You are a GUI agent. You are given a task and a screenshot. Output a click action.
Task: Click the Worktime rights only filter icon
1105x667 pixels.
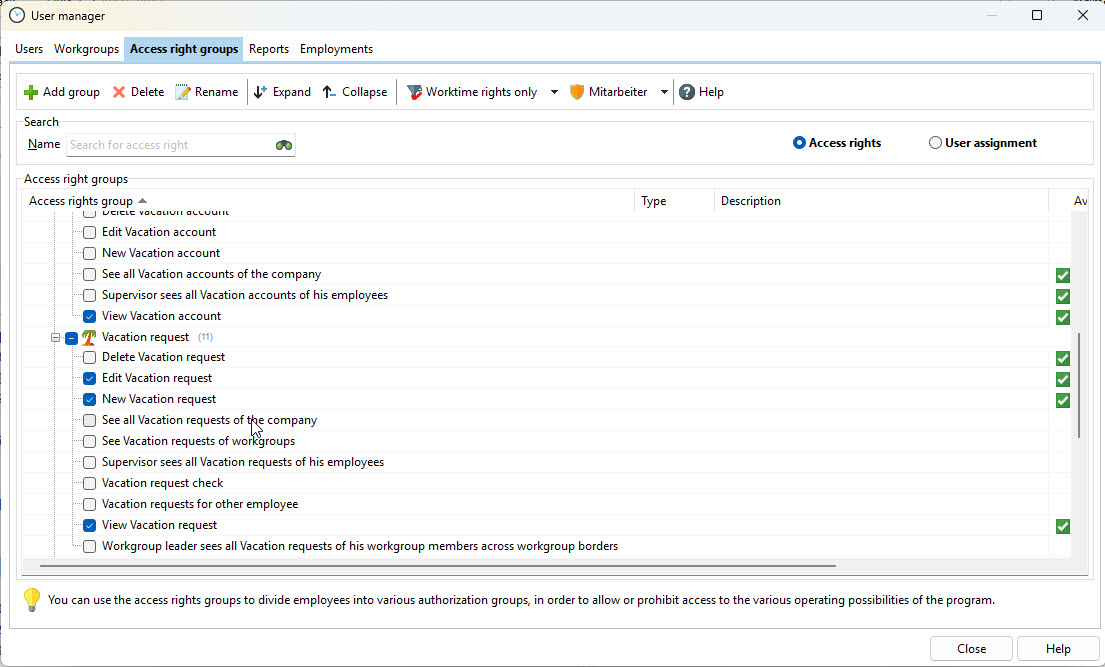(414, 92)
